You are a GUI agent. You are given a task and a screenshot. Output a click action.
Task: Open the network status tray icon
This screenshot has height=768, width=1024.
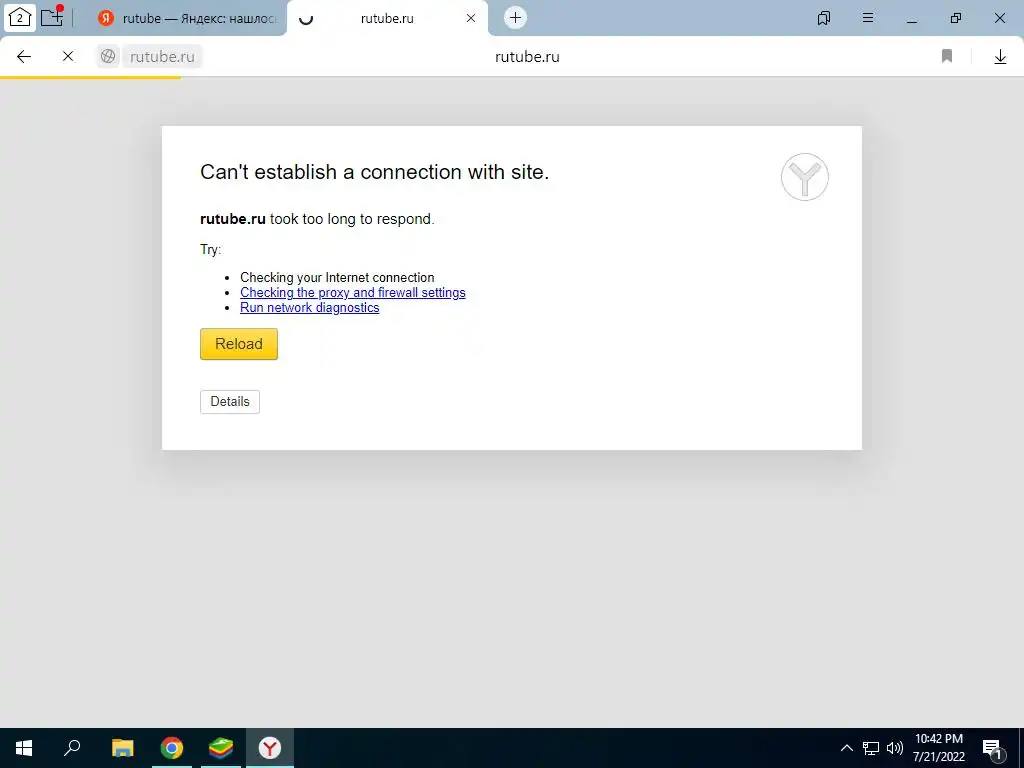click(x=871, y=748)
